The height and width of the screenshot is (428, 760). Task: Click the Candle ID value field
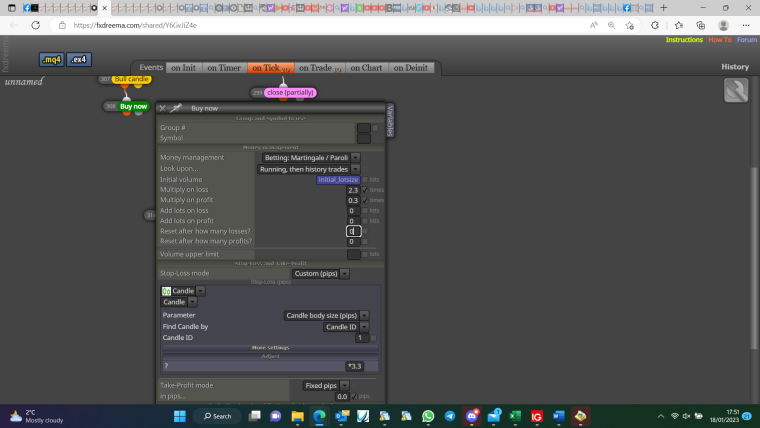pyautogui.click(x=362, y=338)
